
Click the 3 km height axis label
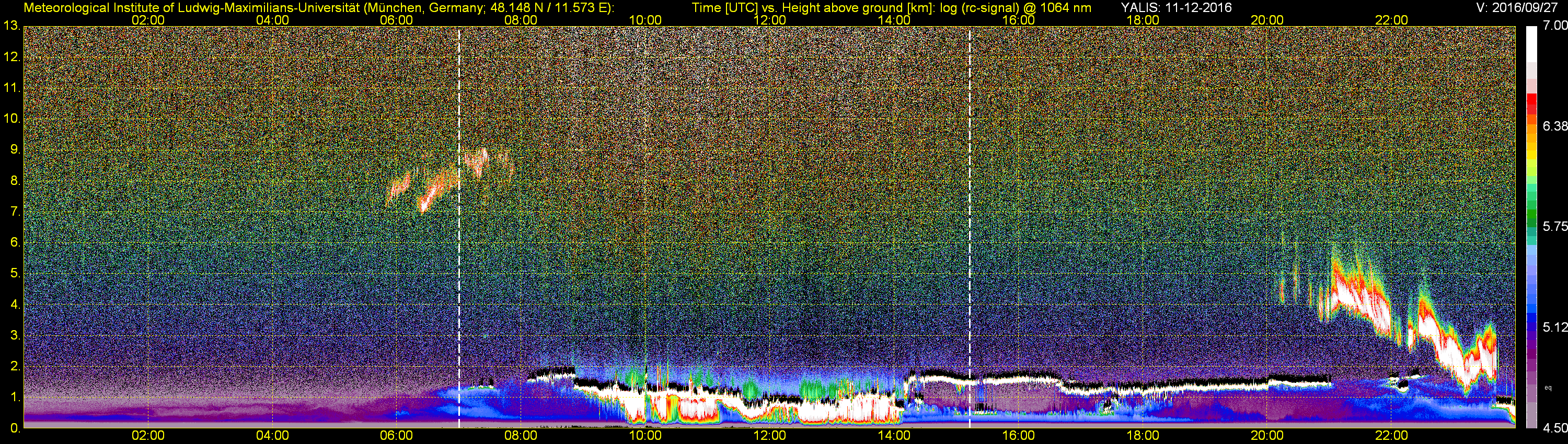tap(15, 335)
